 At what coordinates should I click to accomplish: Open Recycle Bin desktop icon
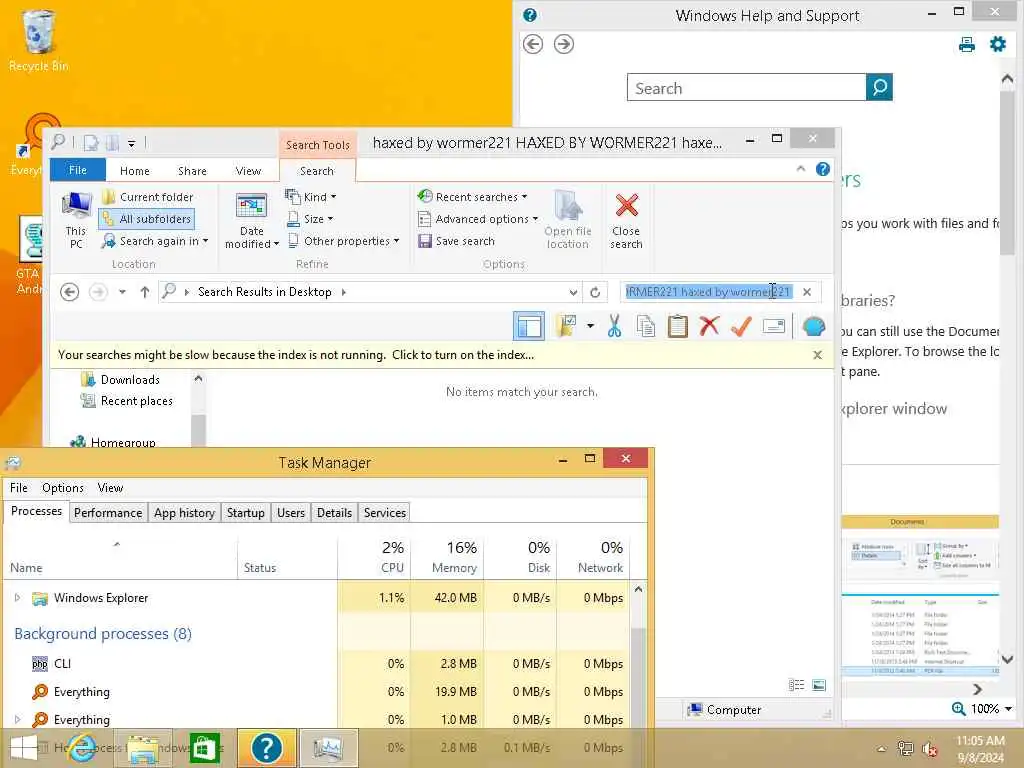[x=38, y=40]
